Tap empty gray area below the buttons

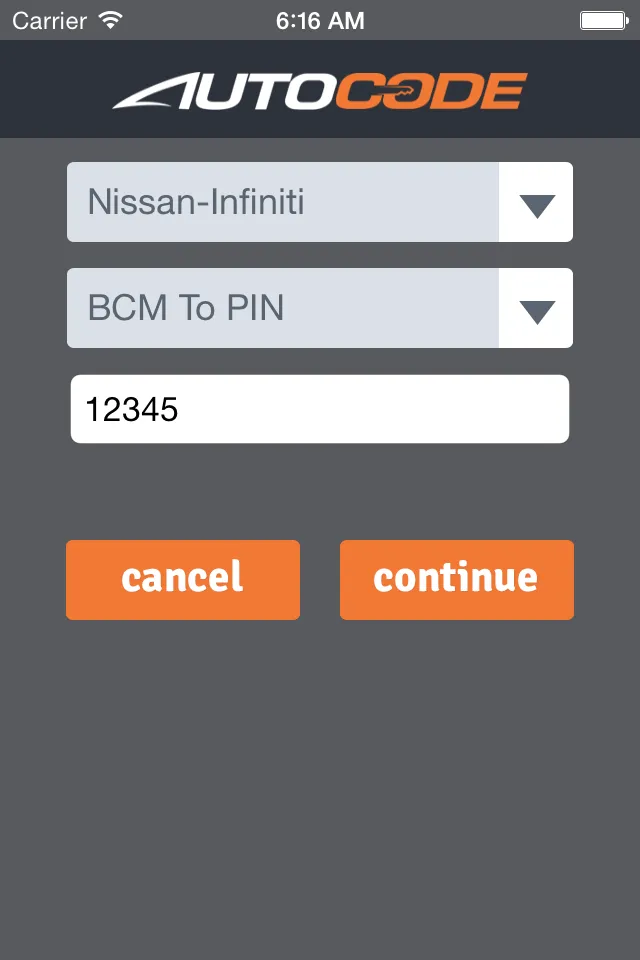tap(320, 780)
